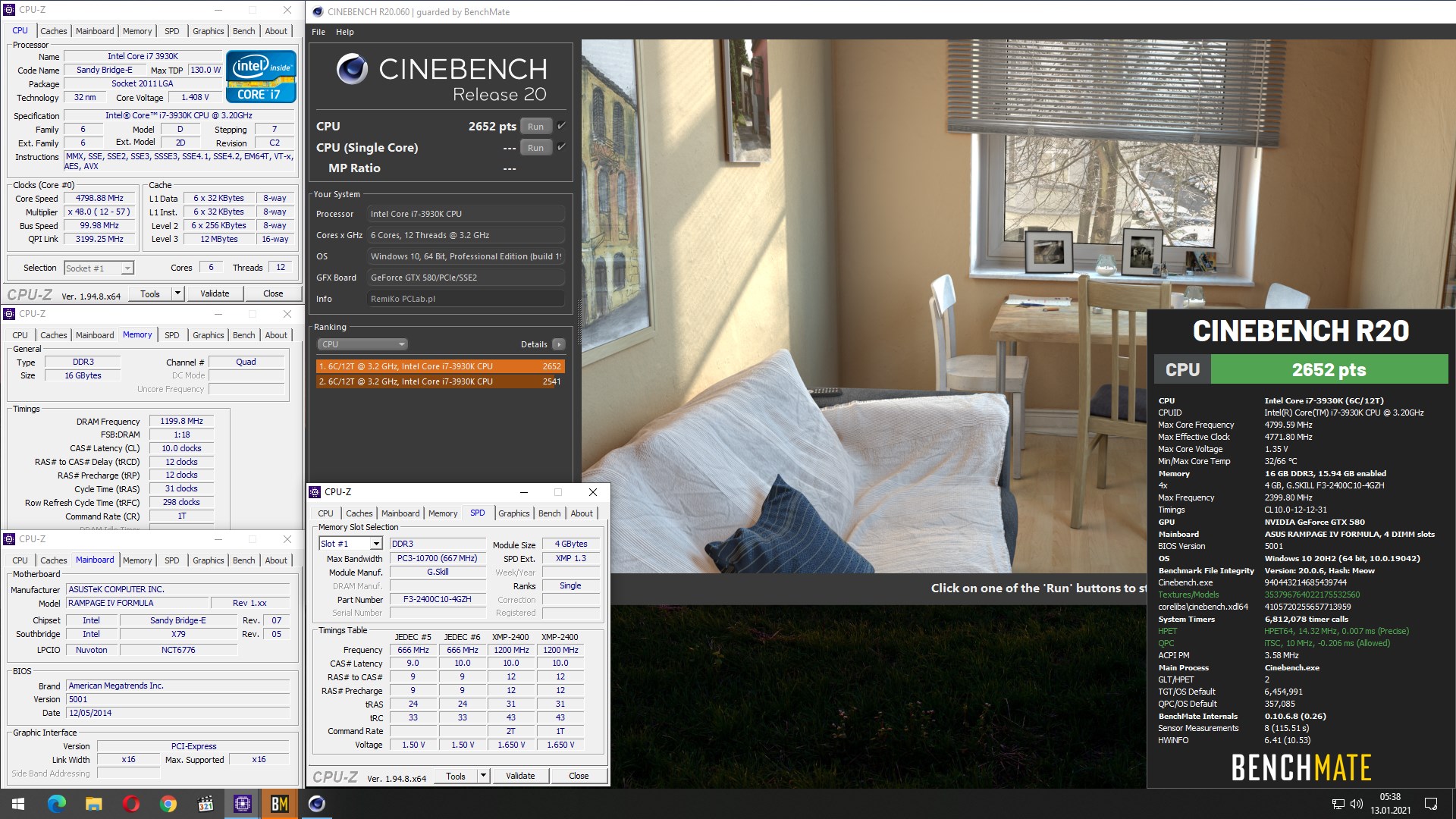The width and height of the screenshot is (1456, 819).
Task: Open Mainboard tab in the top CPU-Z window
Action: 95,31
